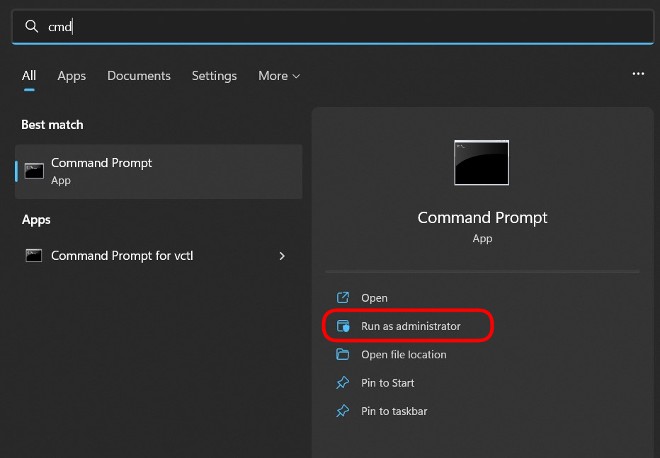Click the Open action icon
660x458 pixels.
pos(343,298)
